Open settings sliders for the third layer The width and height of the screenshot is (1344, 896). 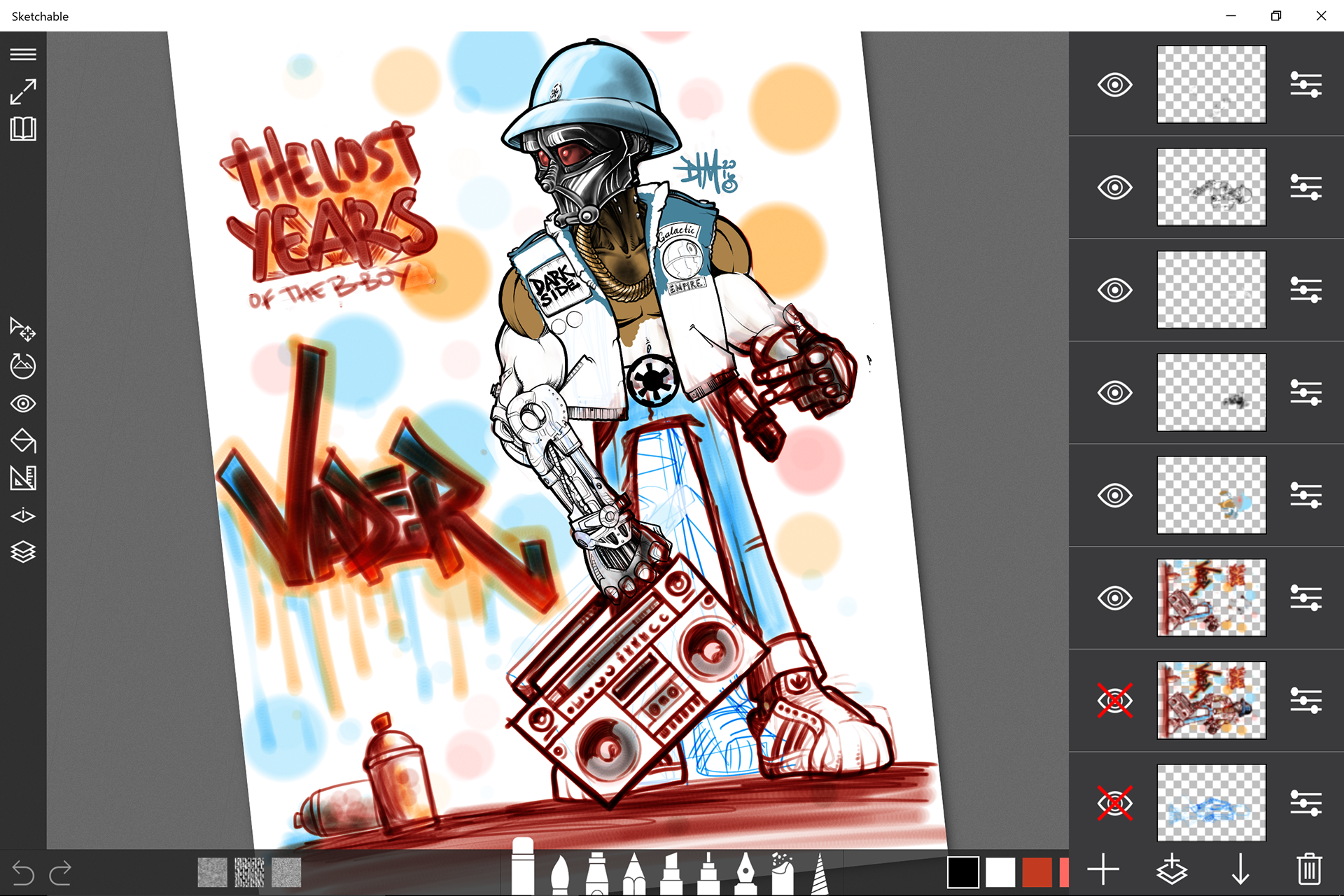click(1306, 290)
